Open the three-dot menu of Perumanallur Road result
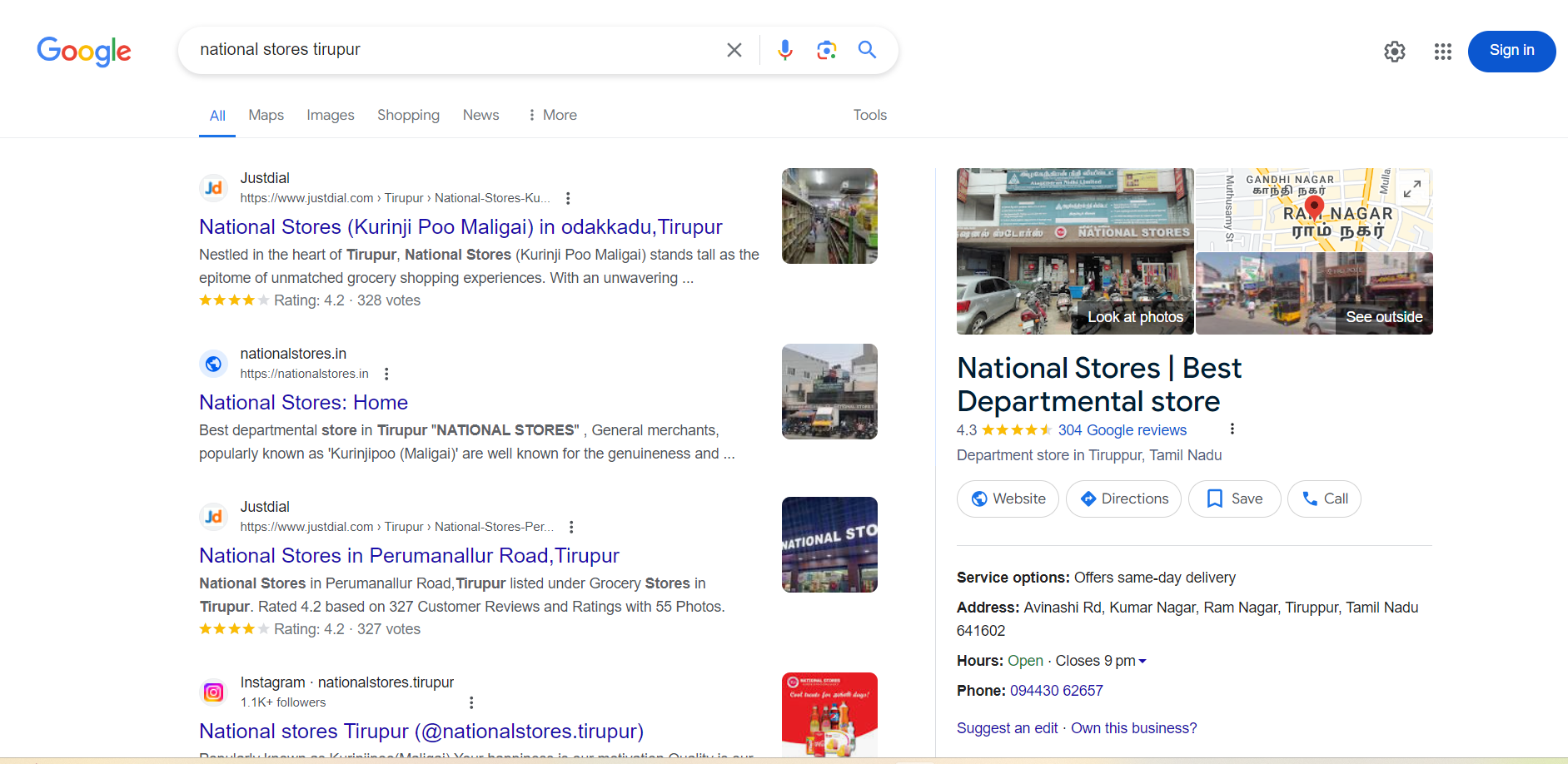The height and width of the screenshot is (764, 1568). 571,527
